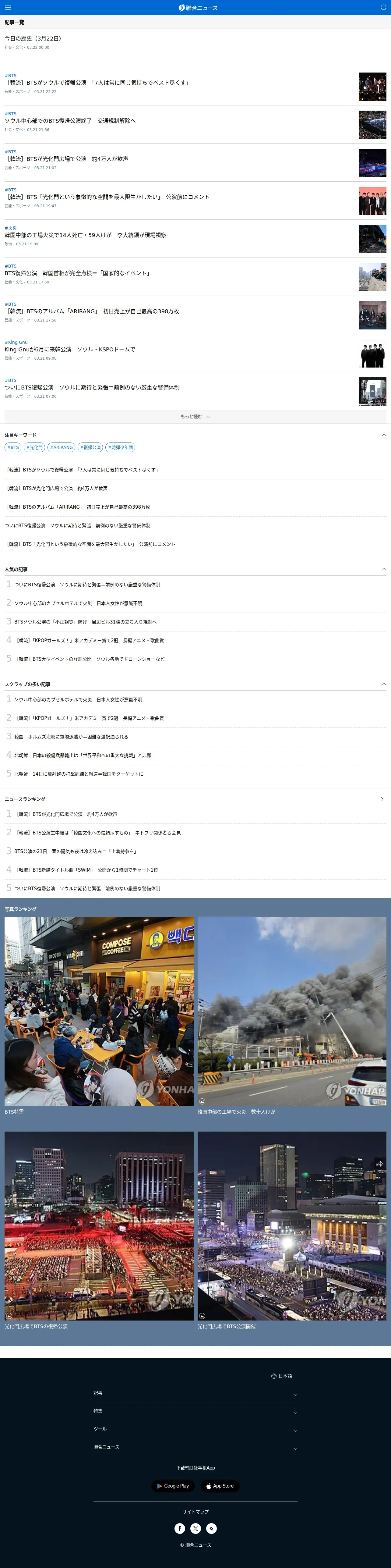Image resolution: width=391 pixels, height=1568 pixels.
Task: Open BTSのアルバム「ARIRANG」 sales article
Action: 92,311
